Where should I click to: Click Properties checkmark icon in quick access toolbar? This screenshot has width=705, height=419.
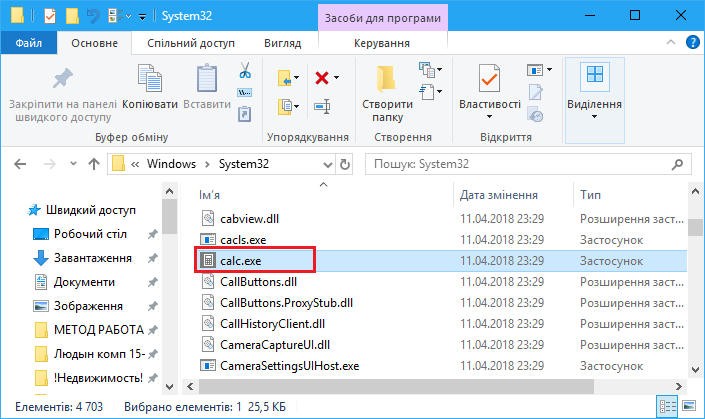tap(49, 16)
